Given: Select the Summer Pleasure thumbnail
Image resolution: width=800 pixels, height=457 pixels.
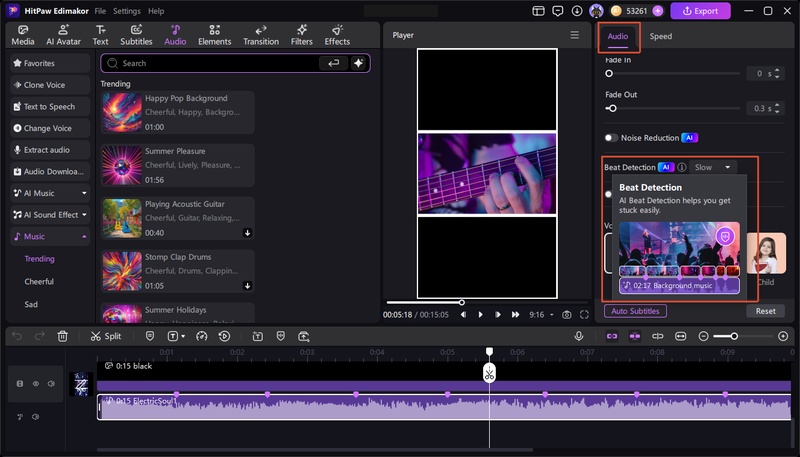Looking at the screenshot, I should pos(122,165).
